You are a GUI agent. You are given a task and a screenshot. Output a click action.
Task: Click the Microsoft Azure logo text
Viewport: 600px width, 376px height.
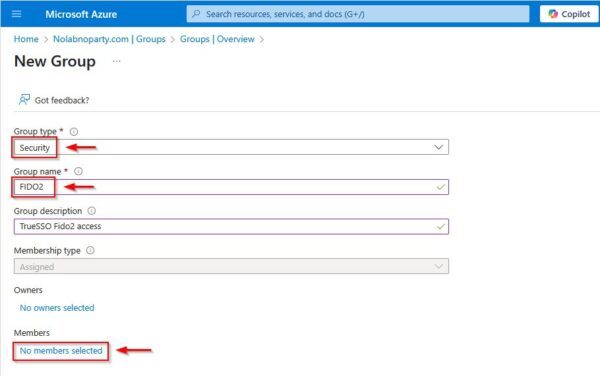click(81, 15)
